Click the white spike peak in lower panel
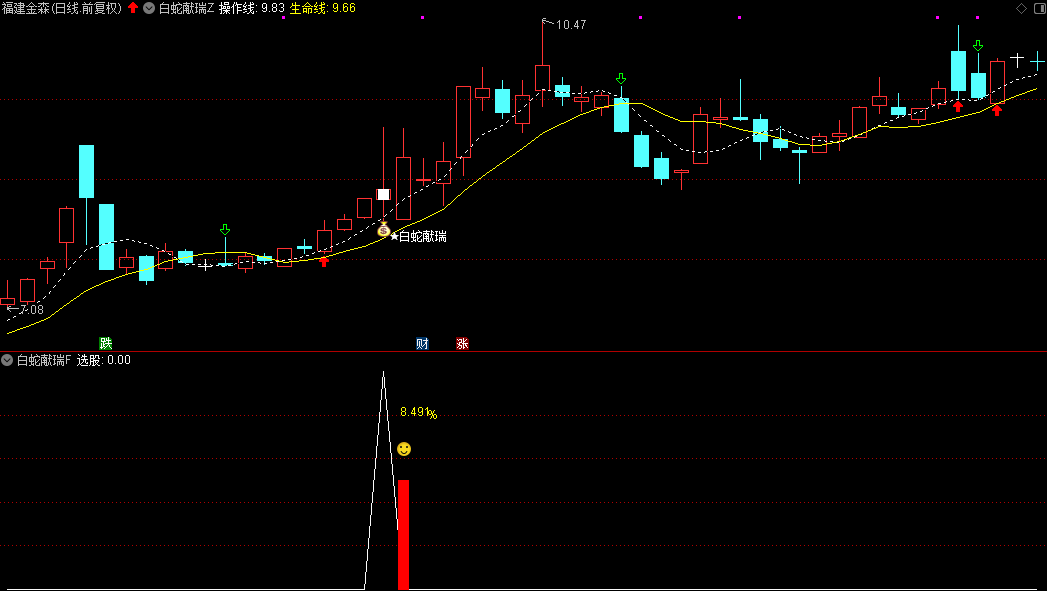Image resolution: width=1047 pixels, height=591 pixels. click(x=383, y=374)
